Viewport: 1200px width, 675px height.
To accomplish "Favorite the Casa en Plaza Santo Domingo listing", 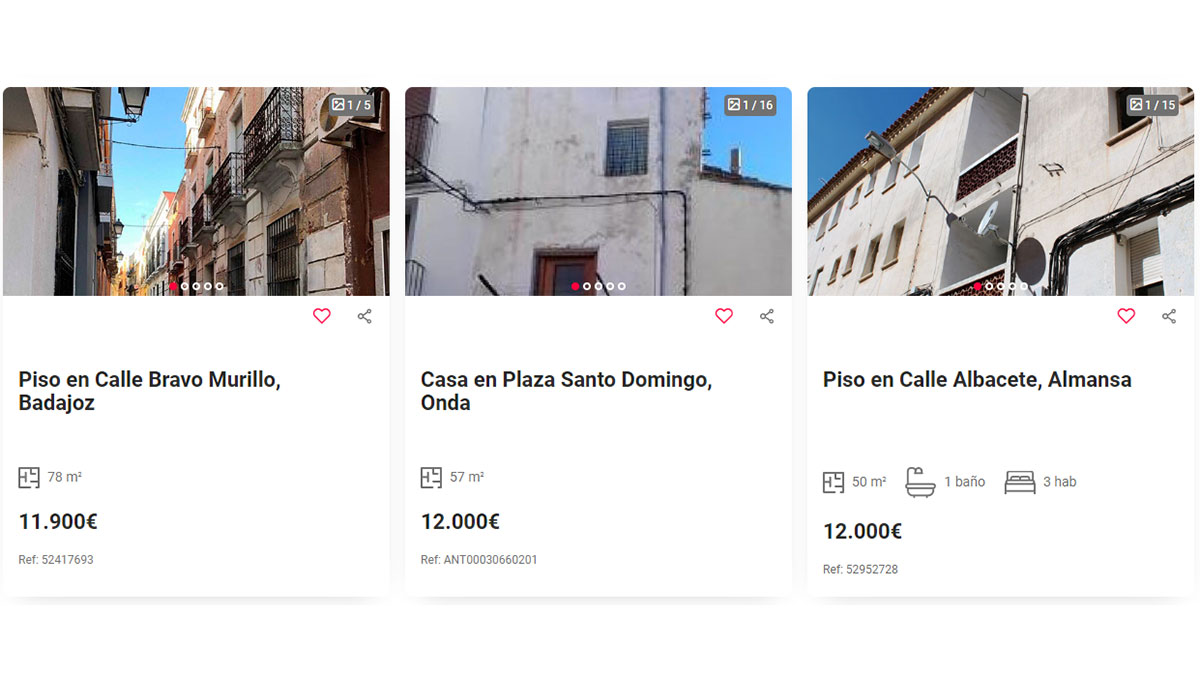I will pyautogui.click(x=723, y=316).
